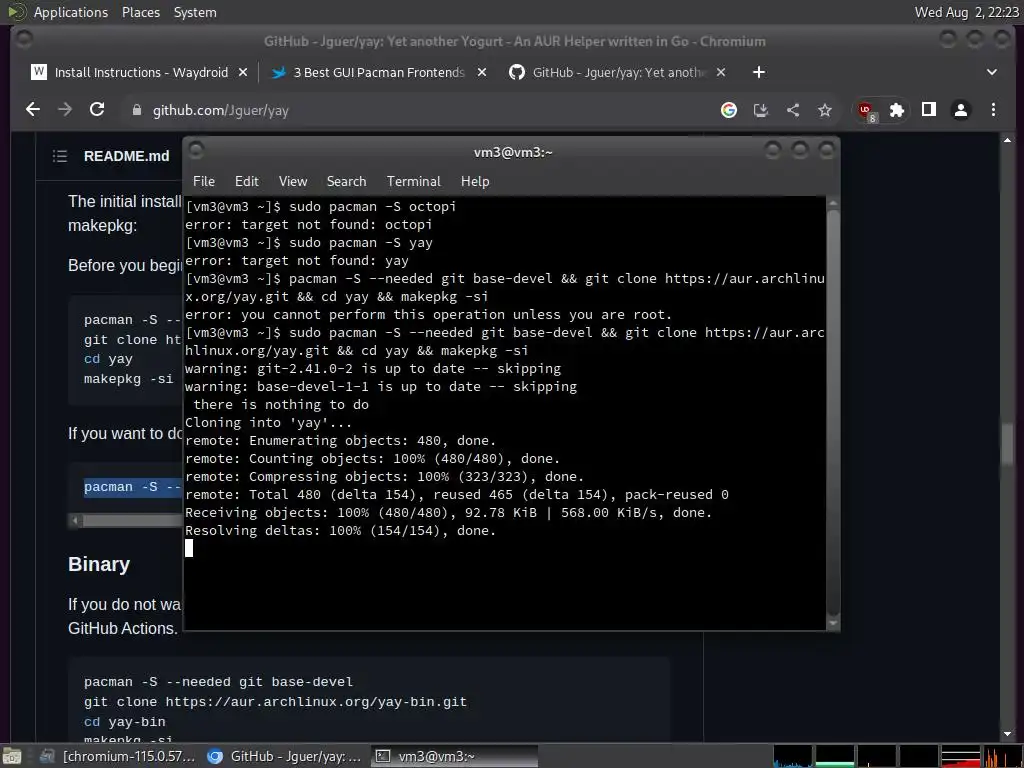Switch to chromium-115.0.57 taskbar item
This screenshot has width=1024, height=768.
coord(118,756)
